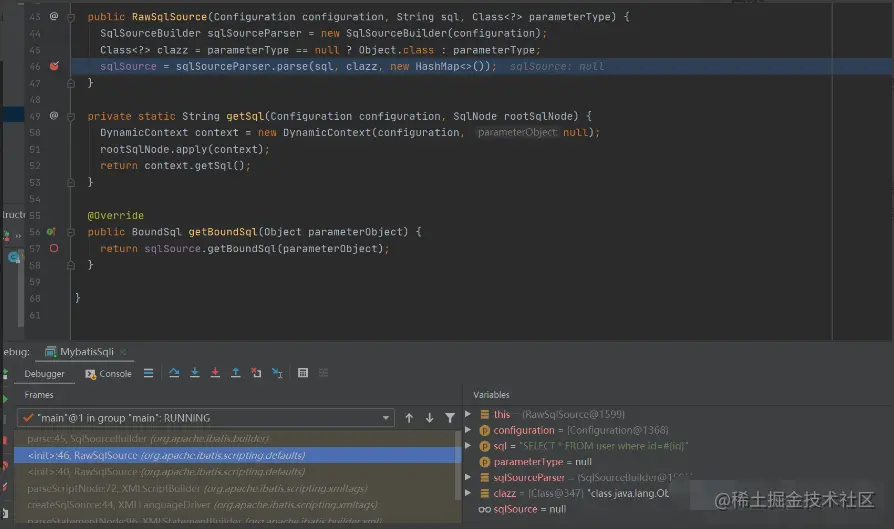Click the sqlSource watch glasses icon
The height and width of the screenshot is (529, 894).
pos(485,509)
